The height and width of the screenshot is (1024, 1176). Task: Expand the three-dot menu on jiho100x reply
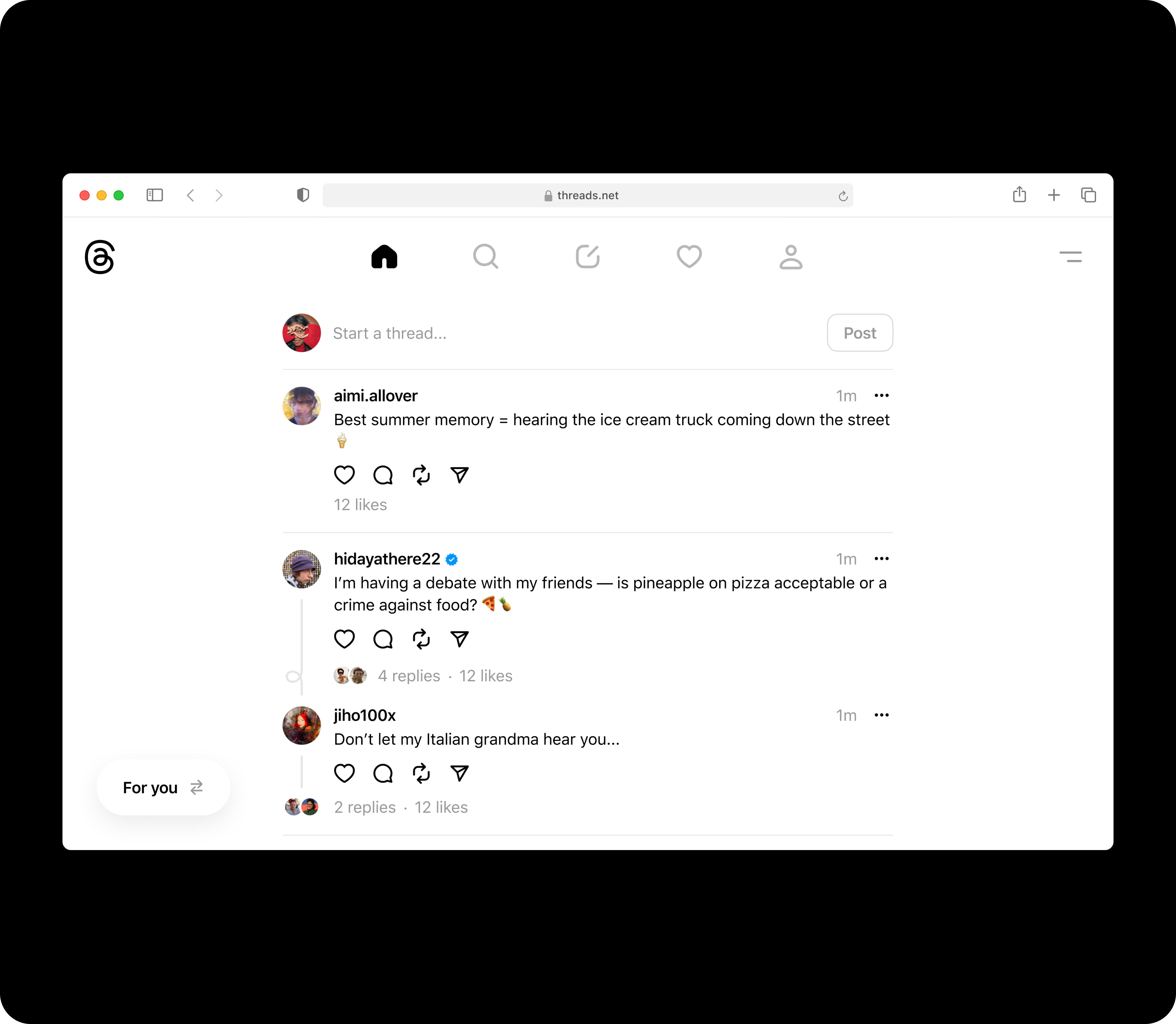[881, 715]
